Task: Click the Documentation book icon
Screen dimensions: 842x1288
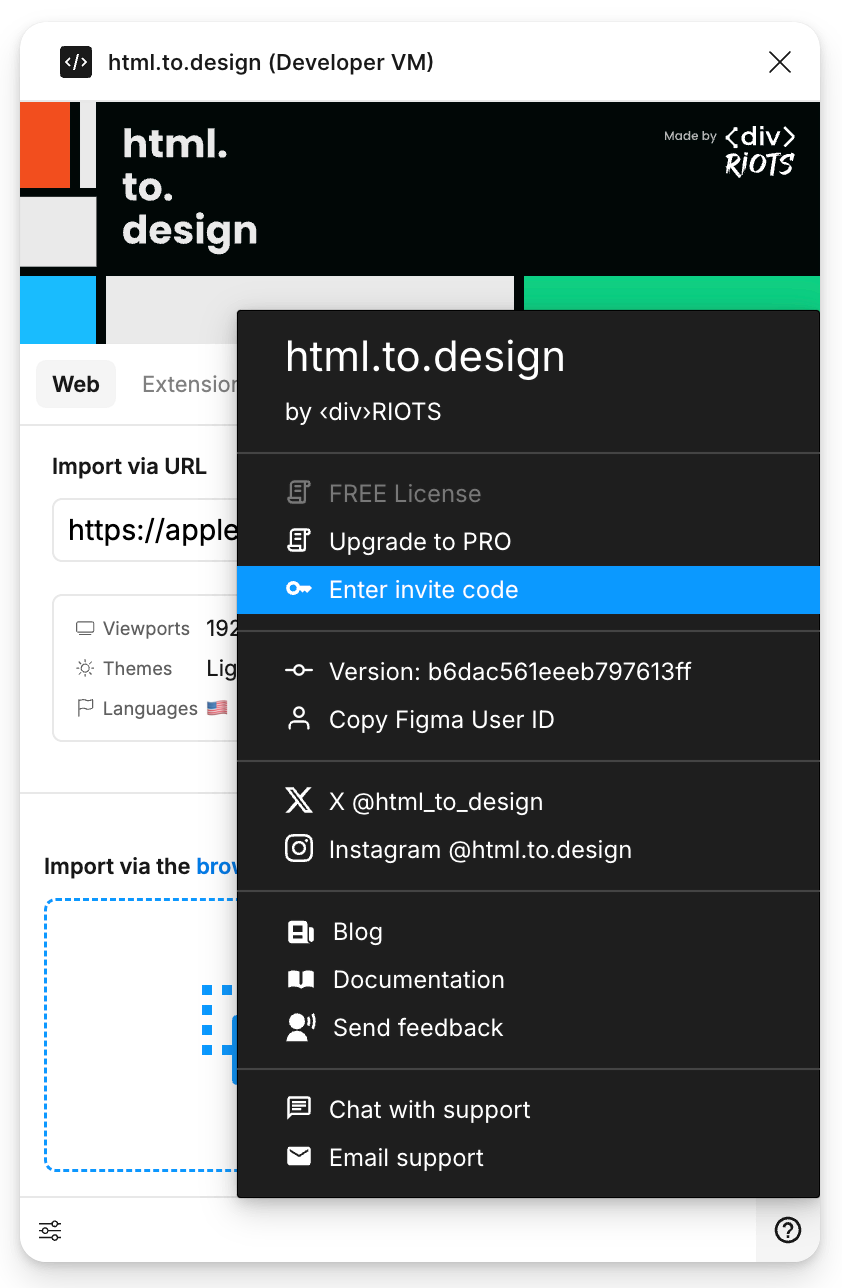Action: coord(300,980)
